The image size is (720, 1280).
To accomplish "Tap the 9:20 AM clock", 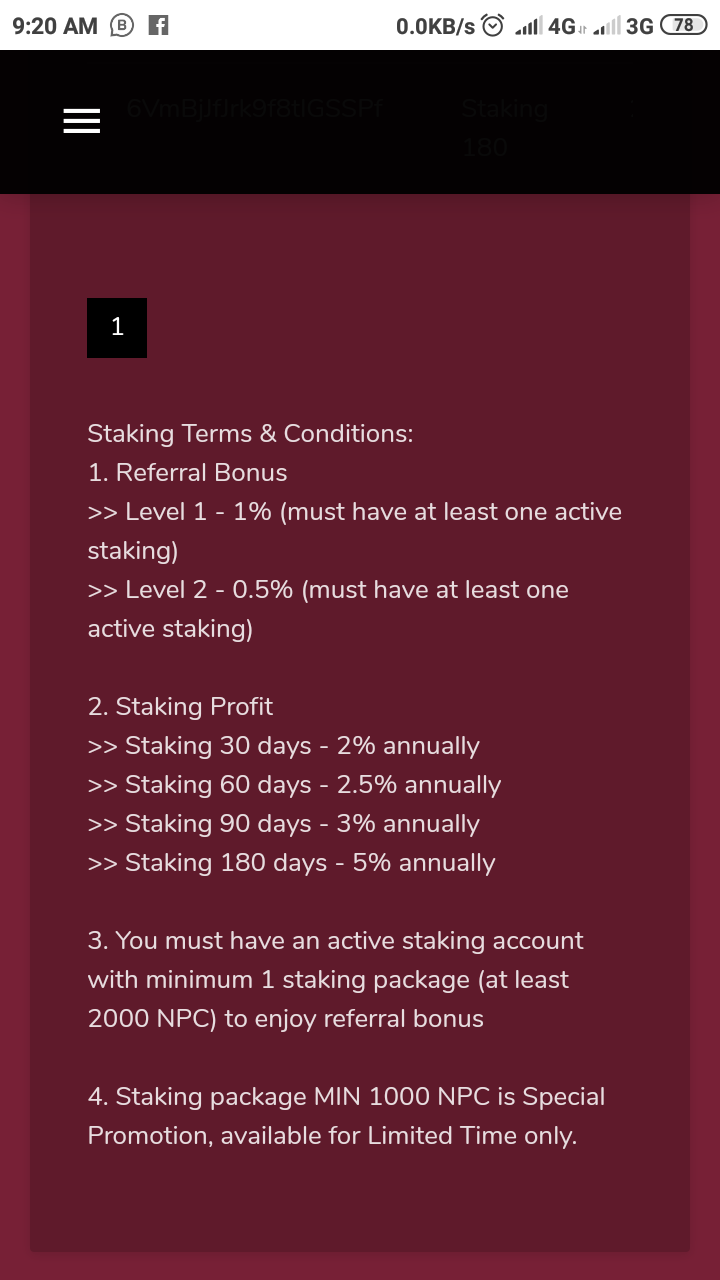I will [x=54, y=26].
